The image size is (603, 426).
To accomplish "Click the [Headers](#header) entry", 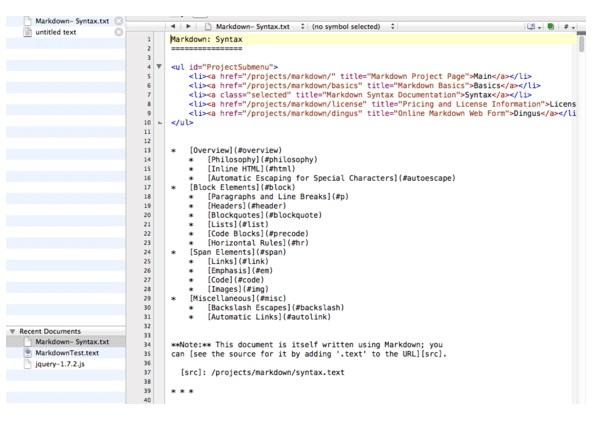I will pos(247,206).
